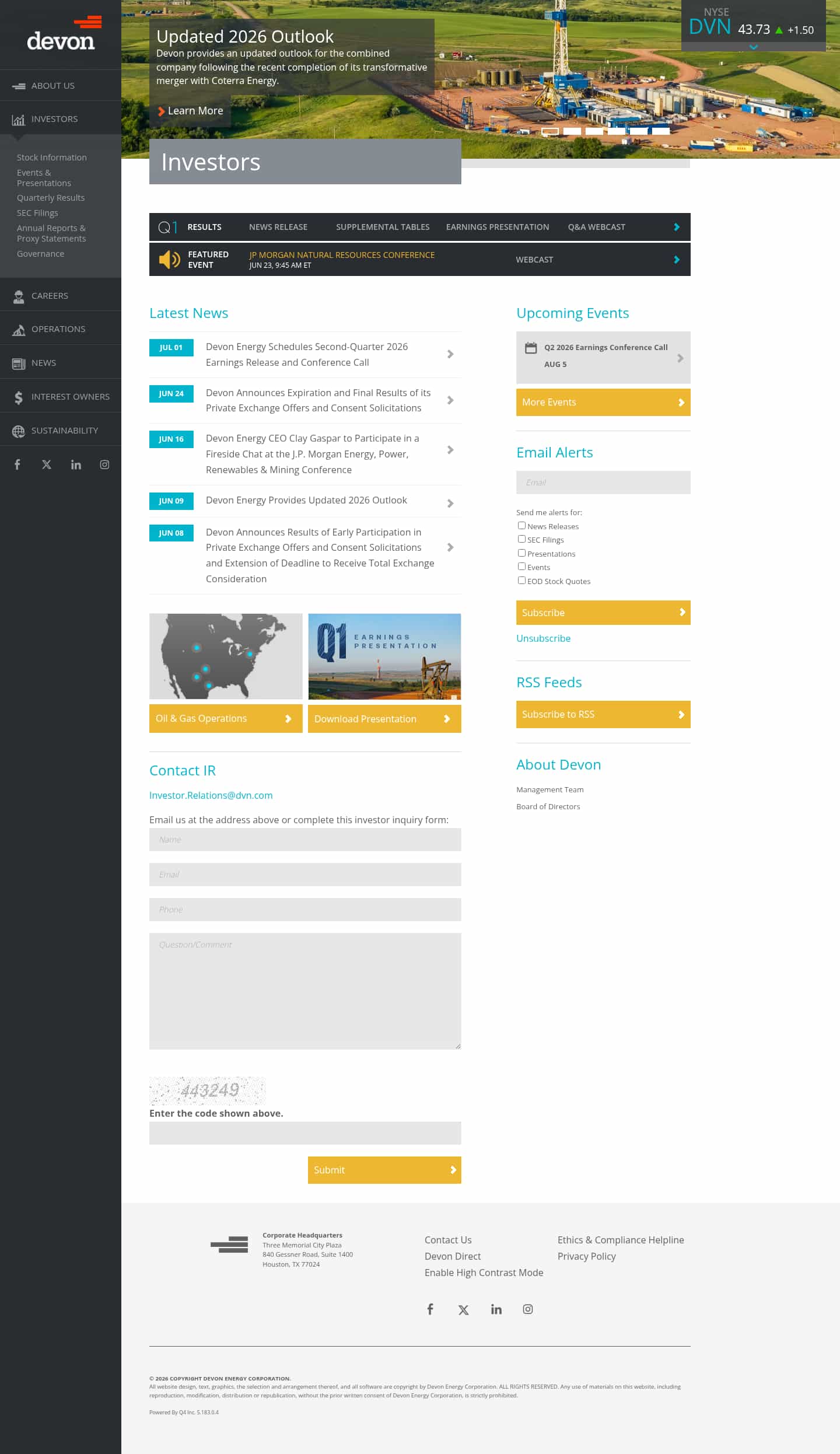Click the Email Alerts email field
840x1454 pixels.
coord(603,483)
